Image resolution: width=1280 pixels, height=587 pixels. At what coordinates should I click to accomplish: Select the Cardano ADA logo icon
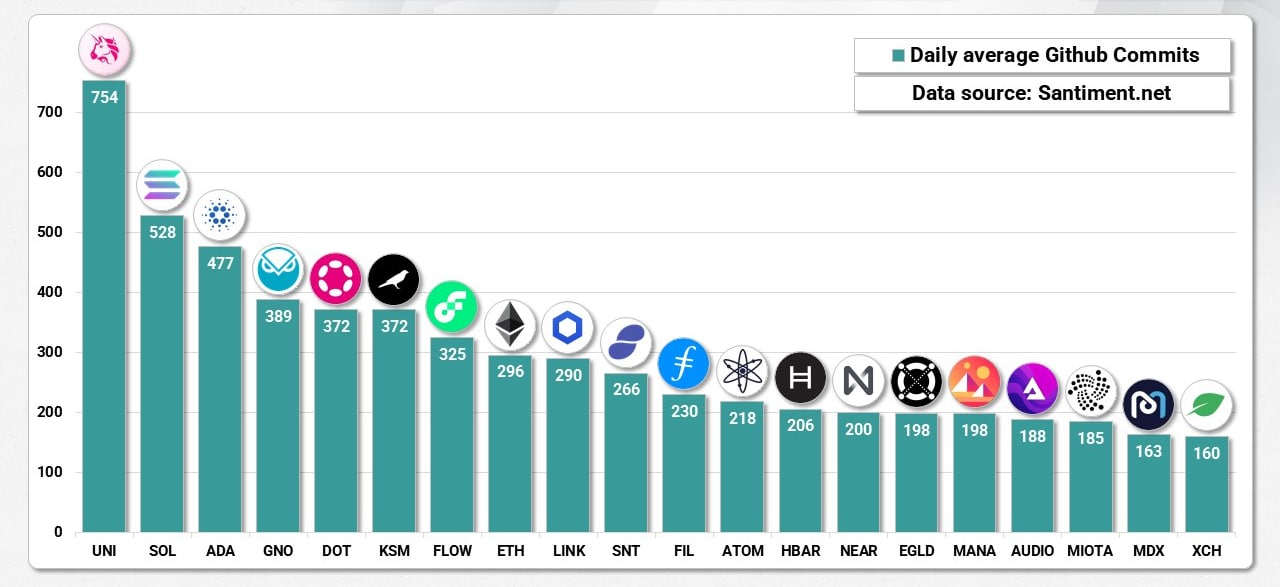coord(220,215)
